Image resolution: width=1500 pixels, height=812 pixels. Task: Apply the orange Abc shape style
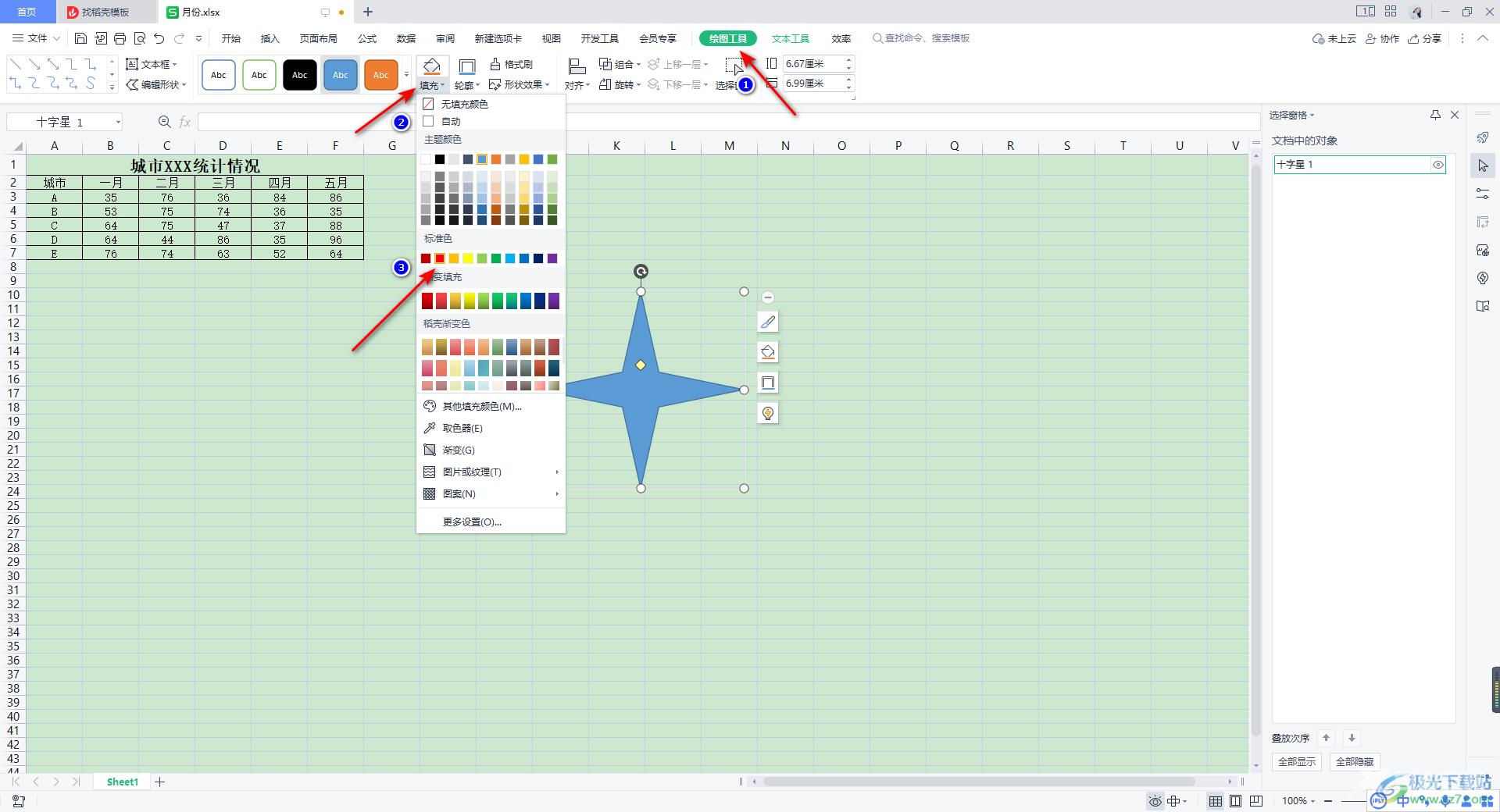click(x=381, y=75)
